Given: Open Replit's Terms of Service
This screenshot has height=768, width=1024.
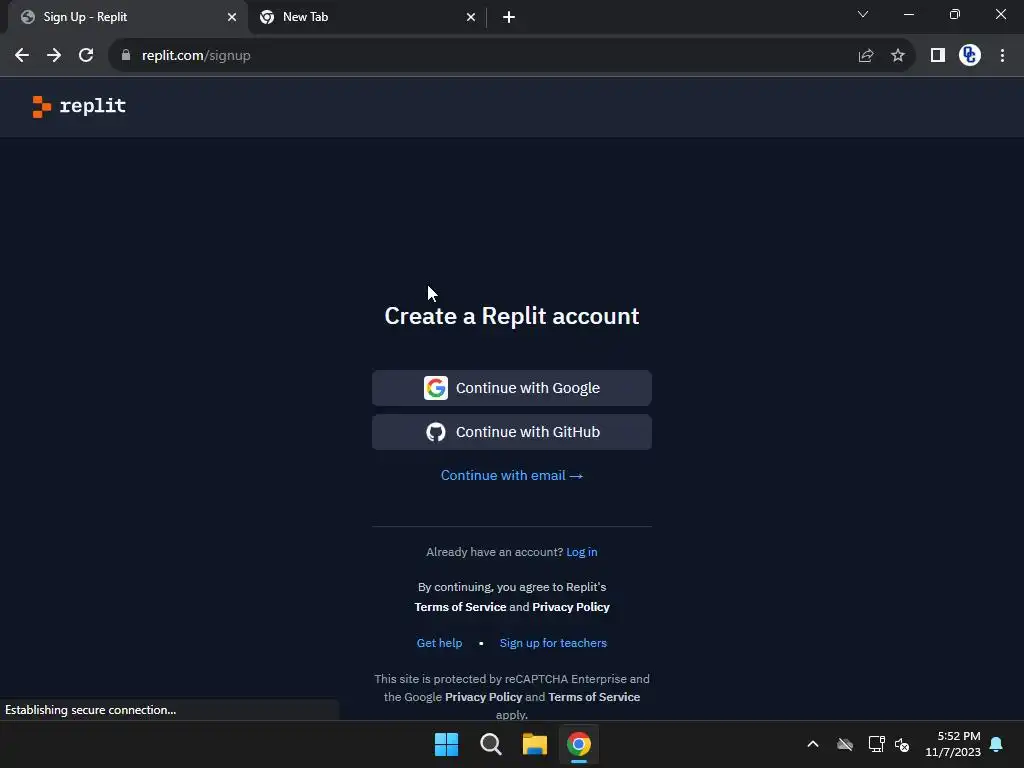Looking at the screenshot, I should point(460,607).
